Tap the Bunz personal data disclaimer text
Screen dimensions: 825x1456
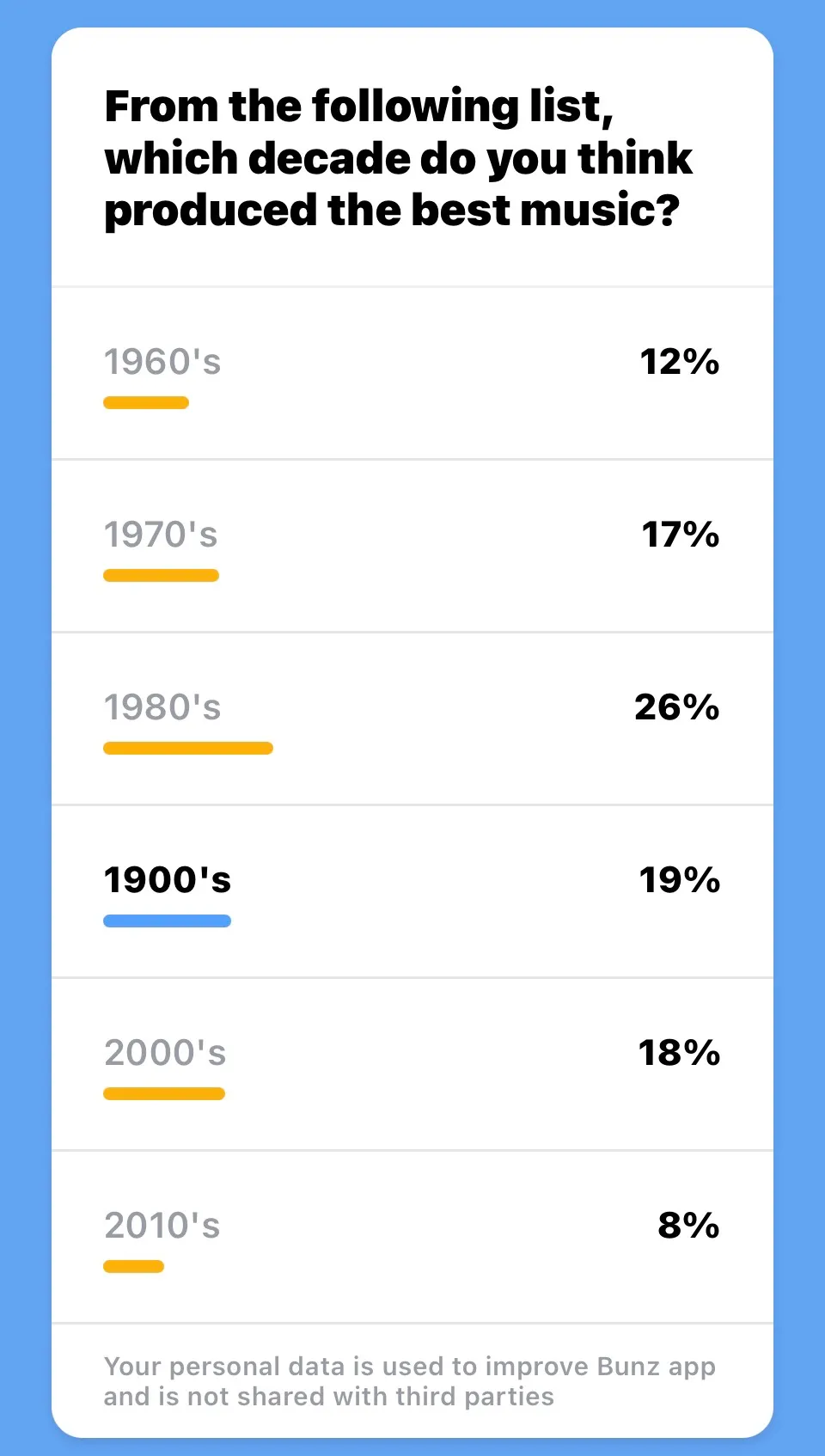pyautogui.click(x=410, y=1381)
